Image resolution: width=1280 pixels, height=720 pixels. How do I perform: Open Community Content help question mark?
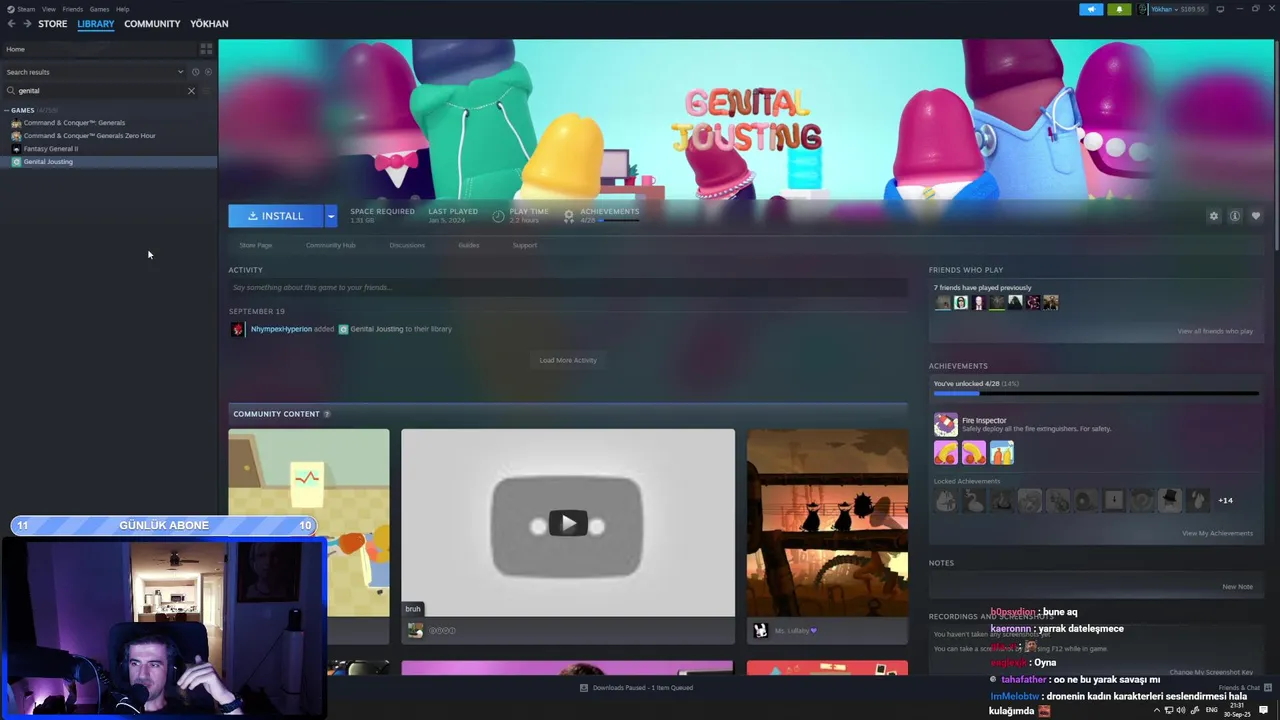click(x=327, y=414)
